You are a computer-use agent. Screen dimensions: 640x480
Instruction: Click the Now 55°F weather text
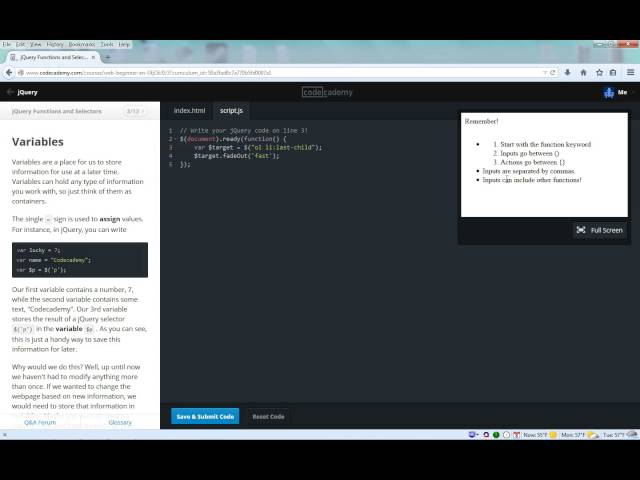coord(535,435)
